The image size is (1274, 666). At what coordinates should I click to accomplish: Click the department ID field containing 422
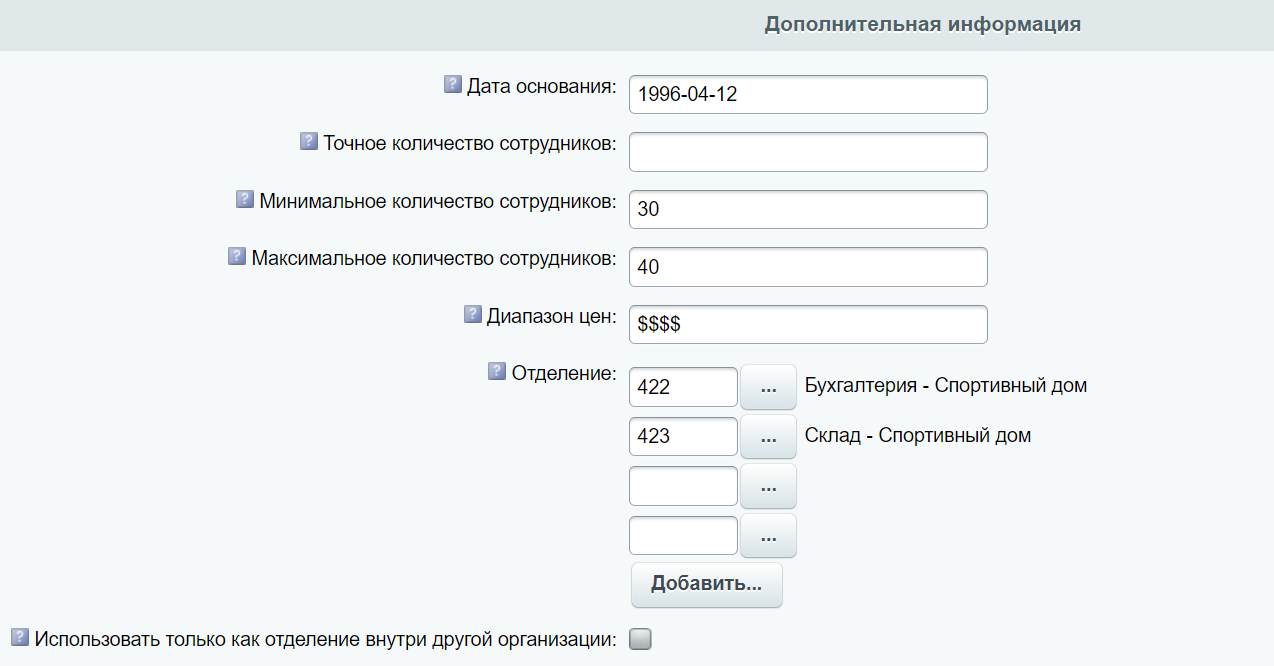click(683, 387)
